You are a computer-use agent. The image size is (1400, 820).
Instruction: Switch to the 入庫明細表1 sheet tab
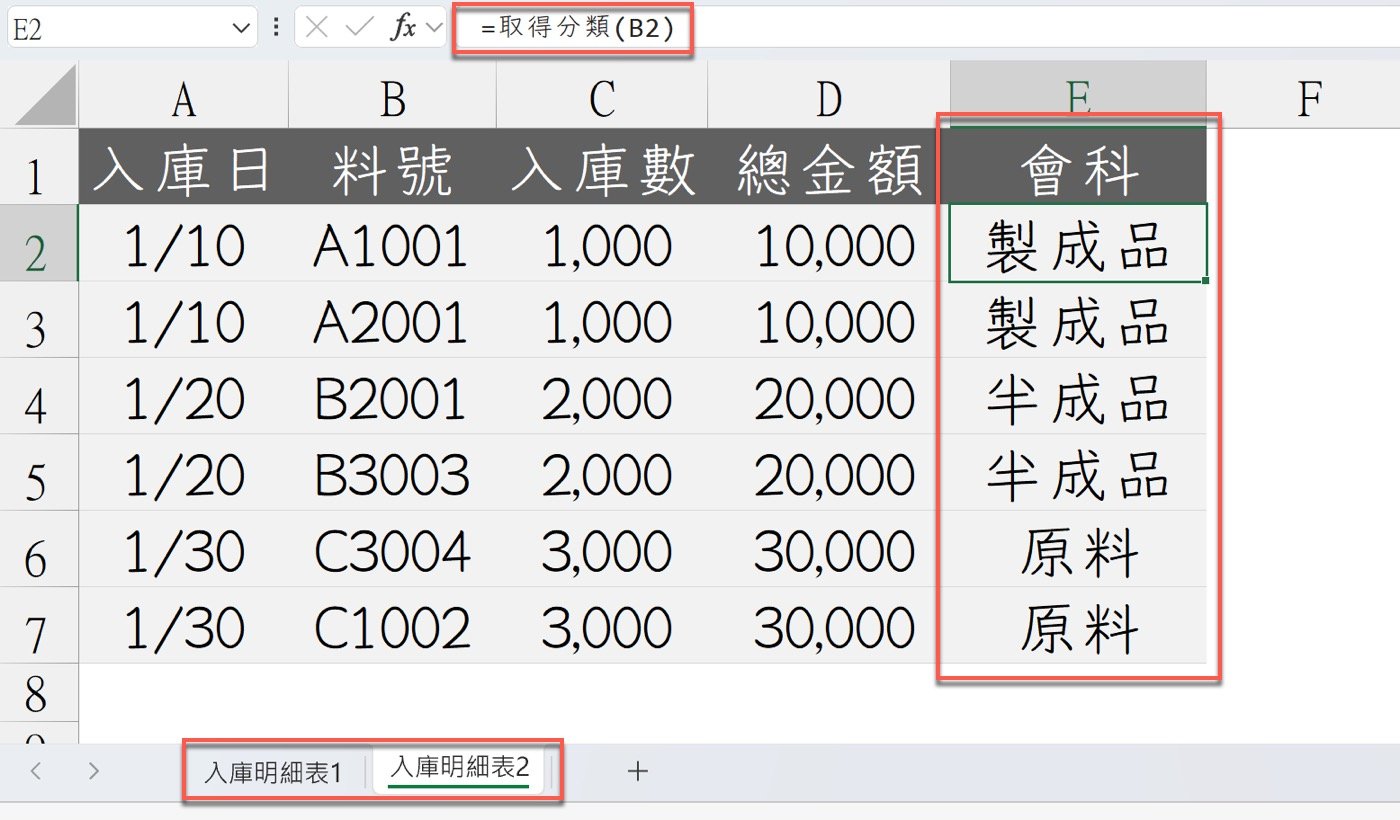click(x=276, y=771)
